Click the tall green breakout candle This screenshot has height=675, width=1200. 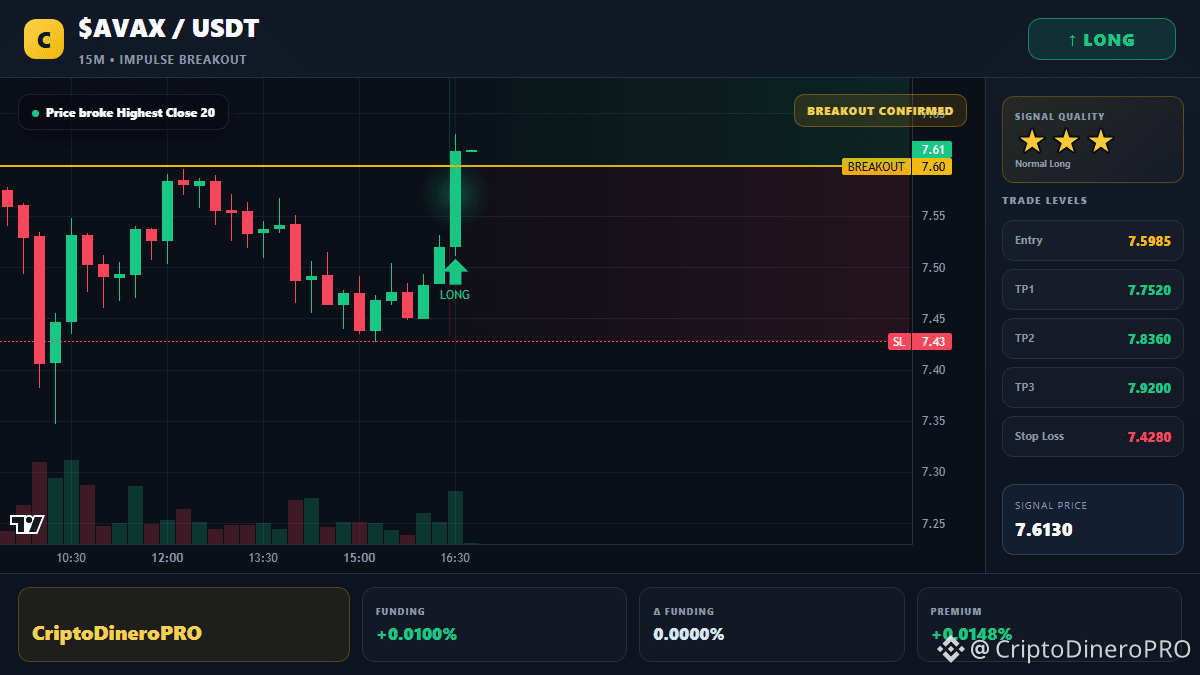(x=455, y=199)
